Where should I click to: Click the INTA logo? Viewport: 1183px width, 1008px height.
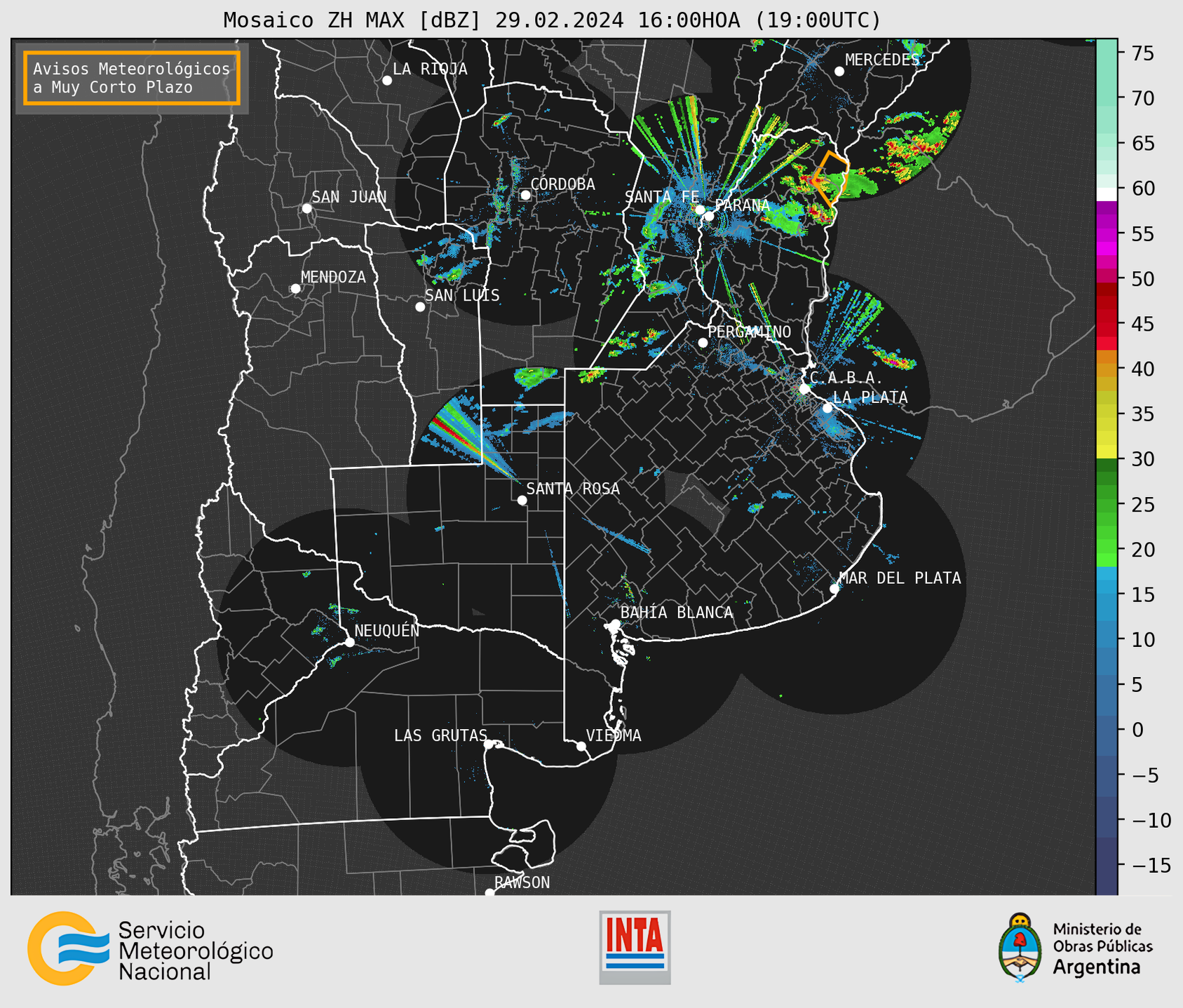point(635,947)
